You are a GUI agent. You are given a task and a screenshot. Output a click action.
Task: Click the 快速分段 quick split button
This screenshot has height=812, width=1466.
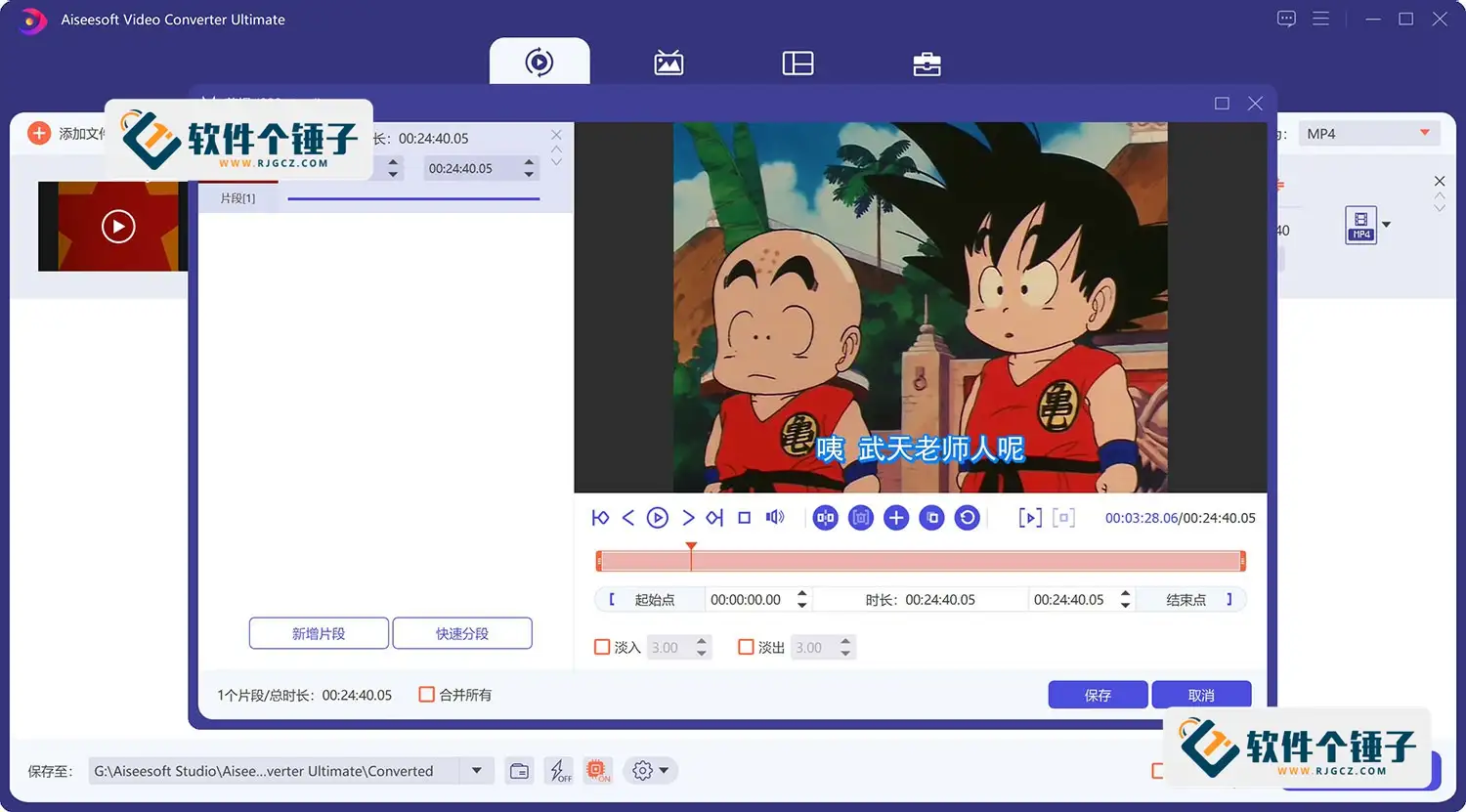coord(461,633)
